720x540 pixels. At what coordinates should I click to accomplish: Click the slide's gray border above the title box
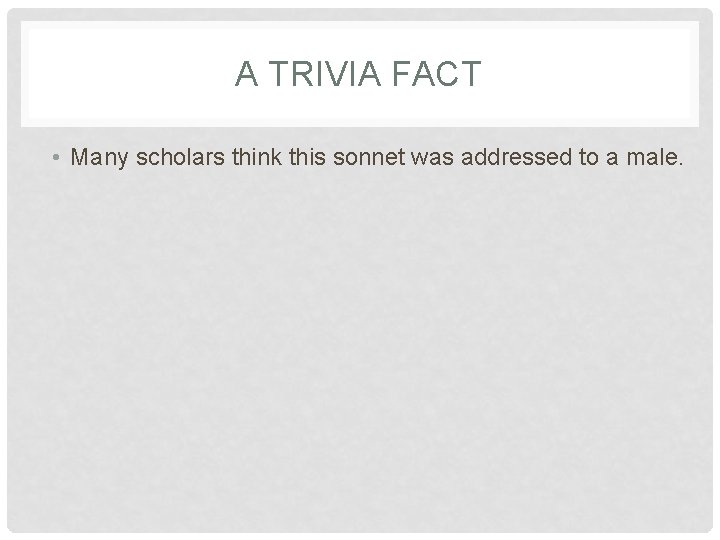[x=360, y=14]
